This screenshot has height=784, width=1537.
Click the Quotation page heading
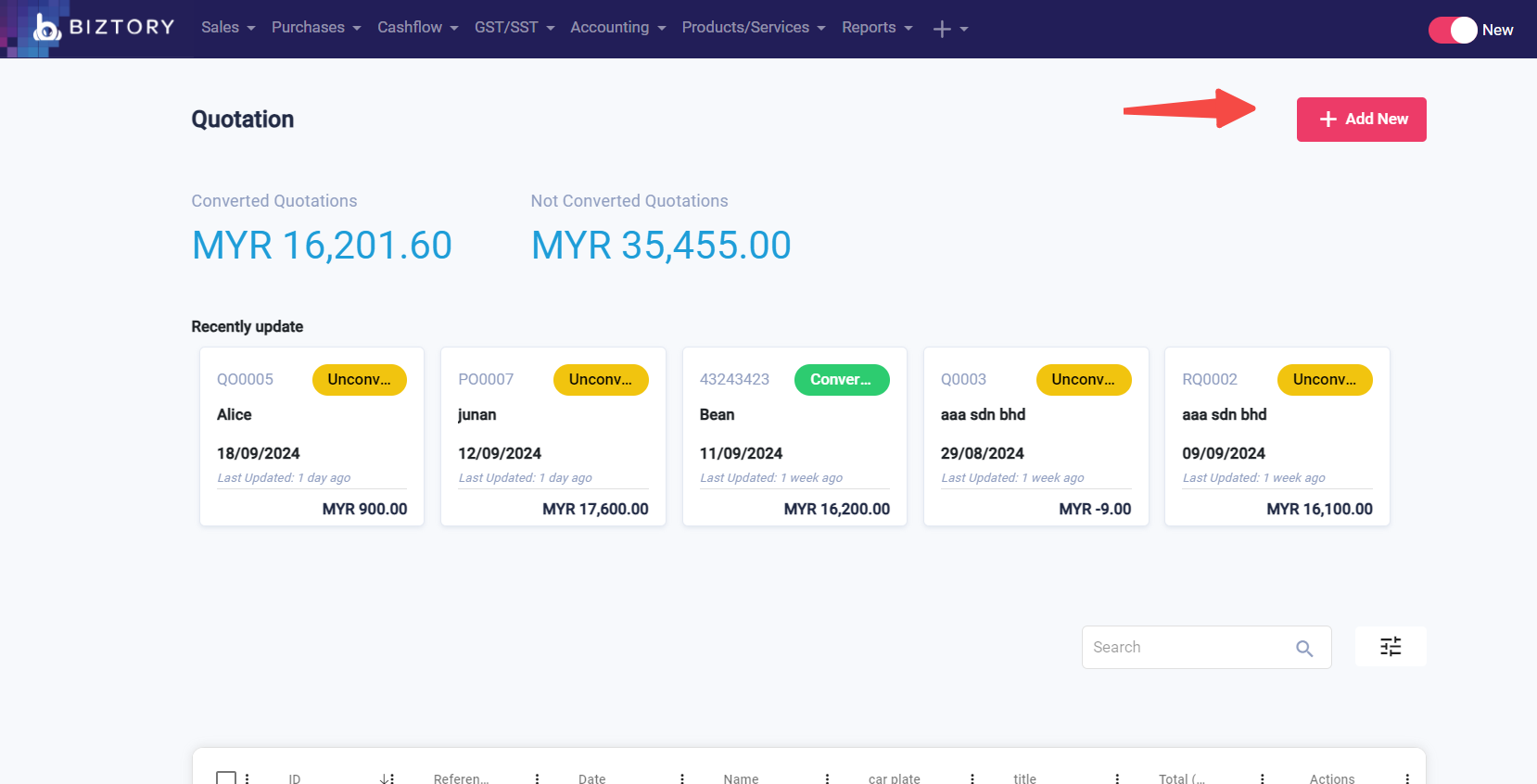243,120
